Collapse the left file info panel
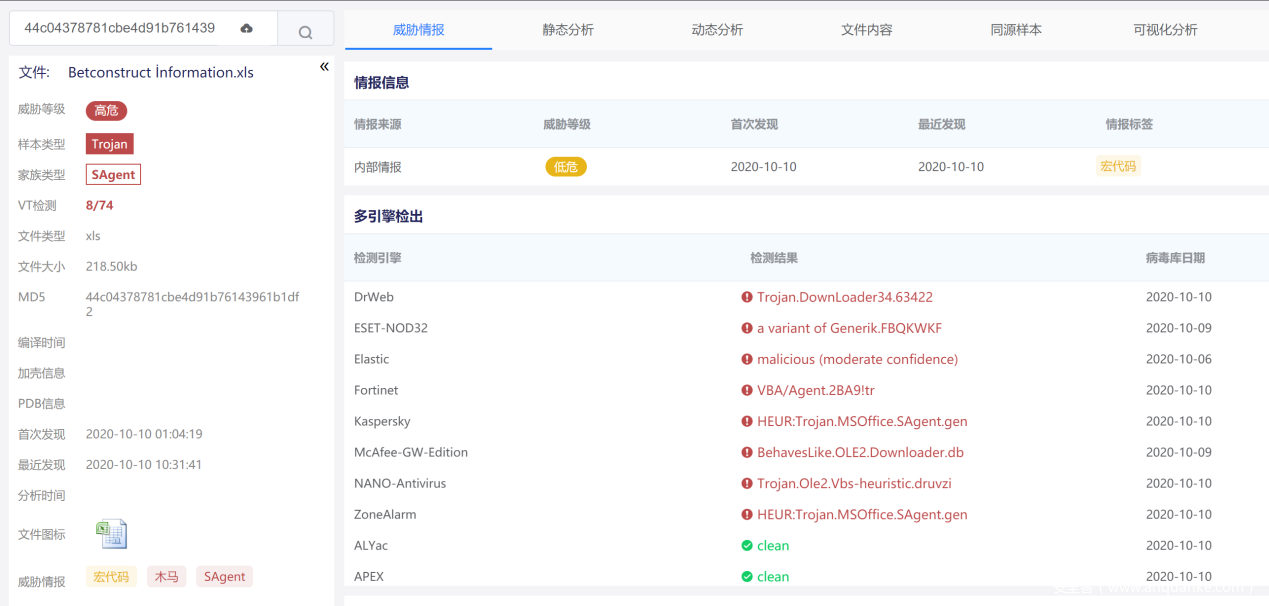This screenshot has width=1269, height=606. point(324,67)
